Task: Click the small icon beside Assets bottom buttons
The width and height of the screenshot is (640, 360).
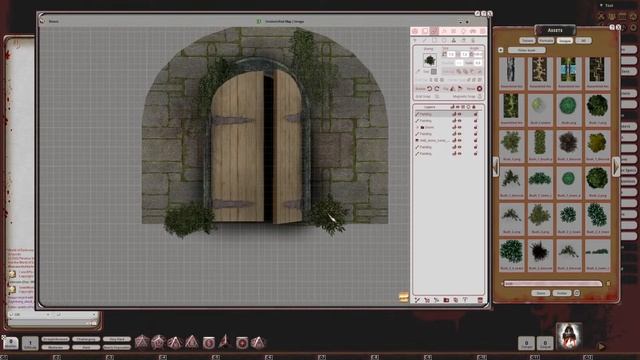Action: point(577,293)
